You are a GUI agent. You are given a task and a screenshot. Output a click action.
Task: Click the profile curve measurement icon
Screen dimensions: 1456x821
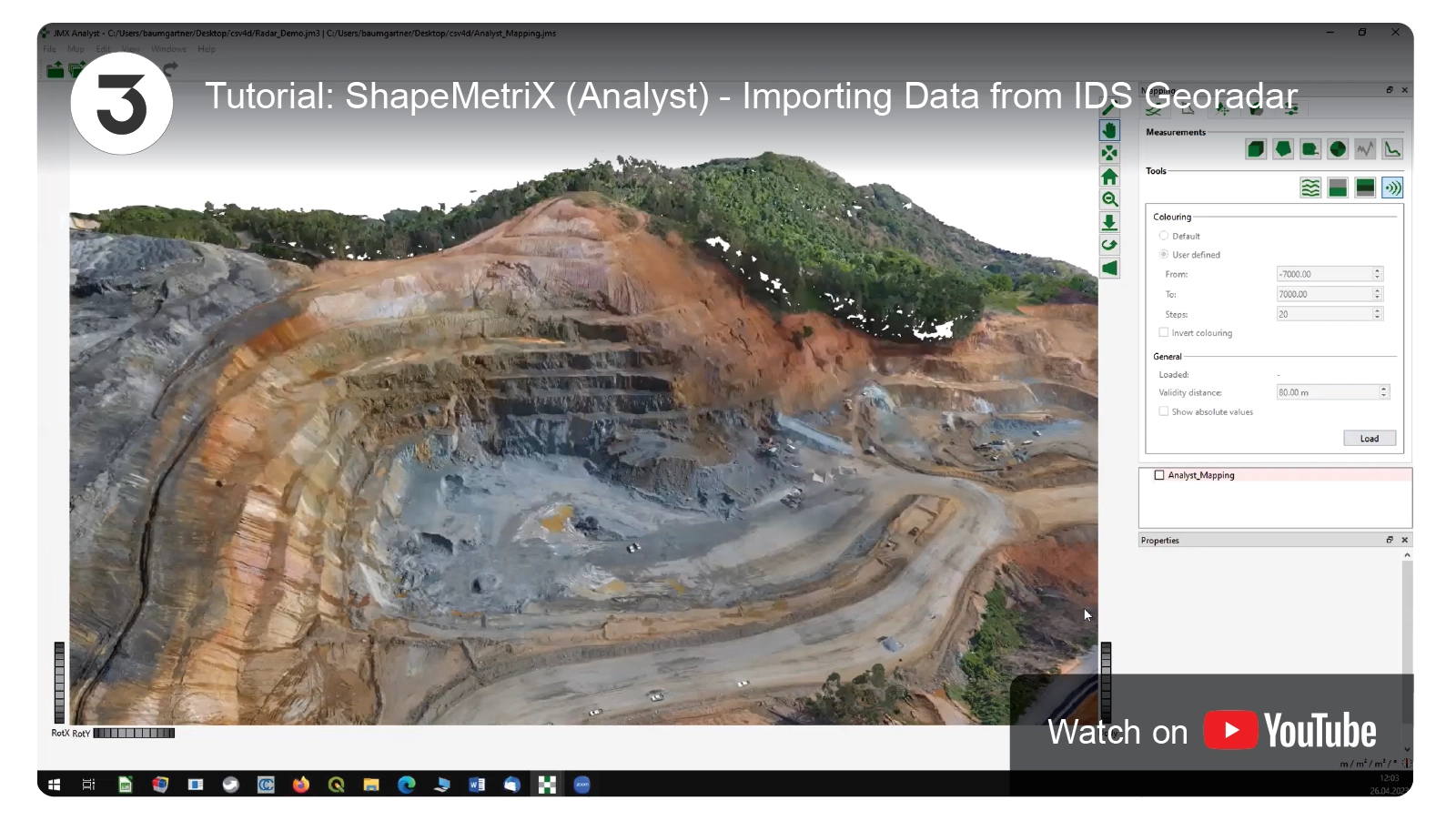pyautogui.click(x=1392, y=149)
